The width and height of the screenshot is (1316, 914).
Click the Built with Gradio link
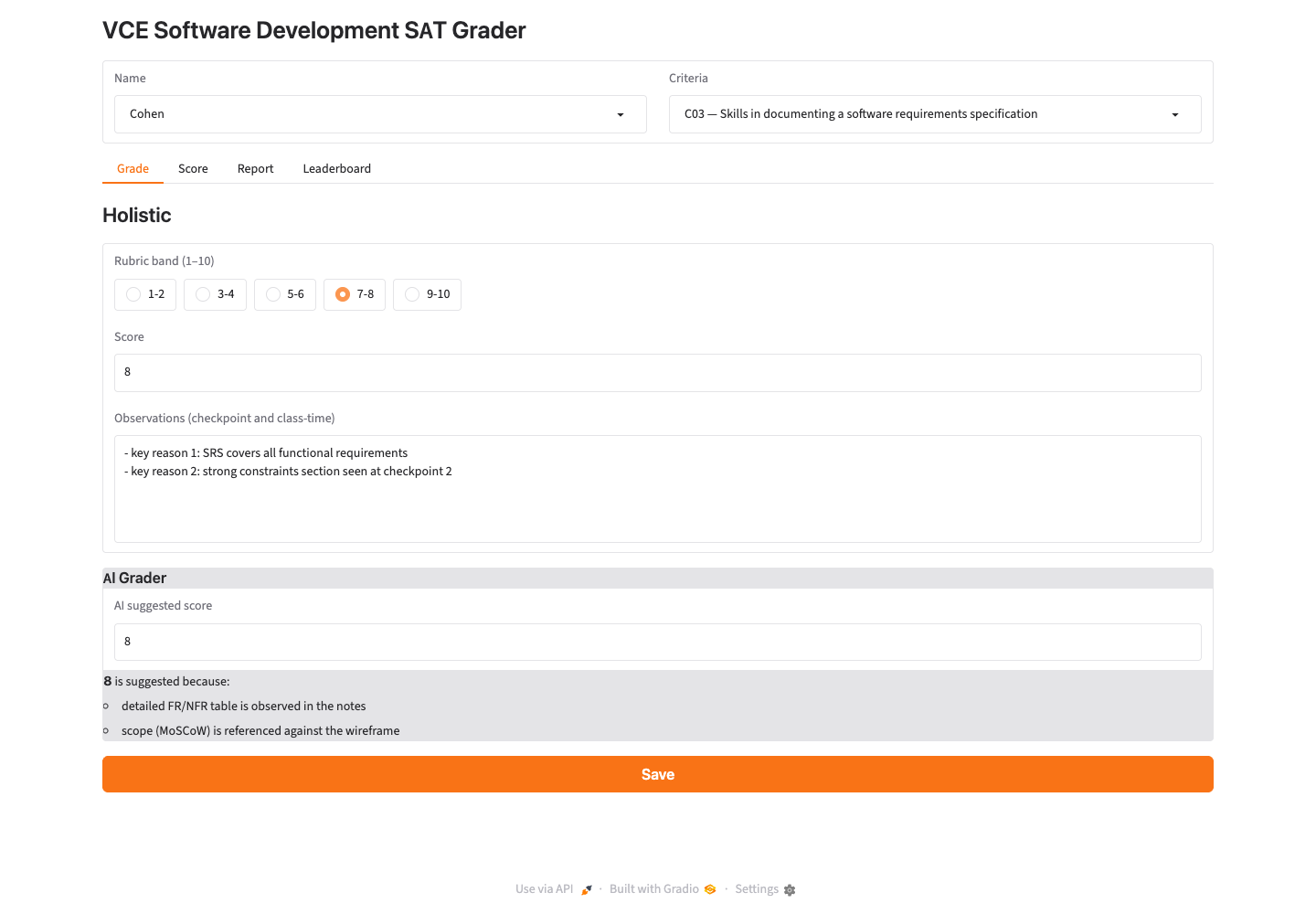point(663,889)
